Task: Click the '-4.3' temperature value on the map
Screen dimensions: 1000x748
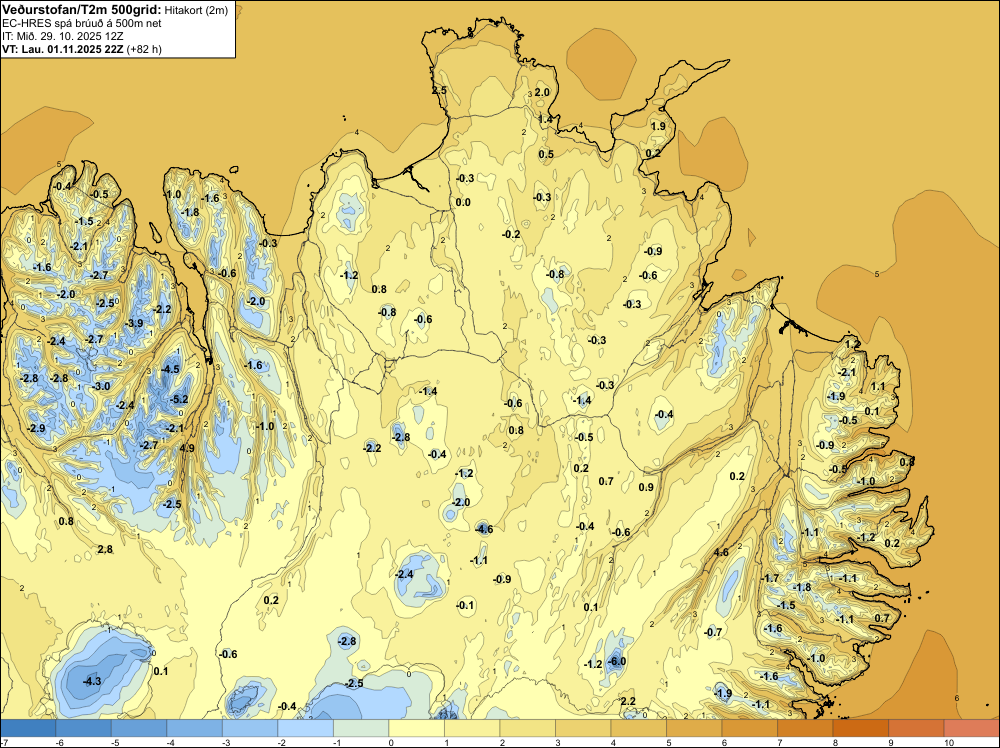Action: tap(92, 681)
